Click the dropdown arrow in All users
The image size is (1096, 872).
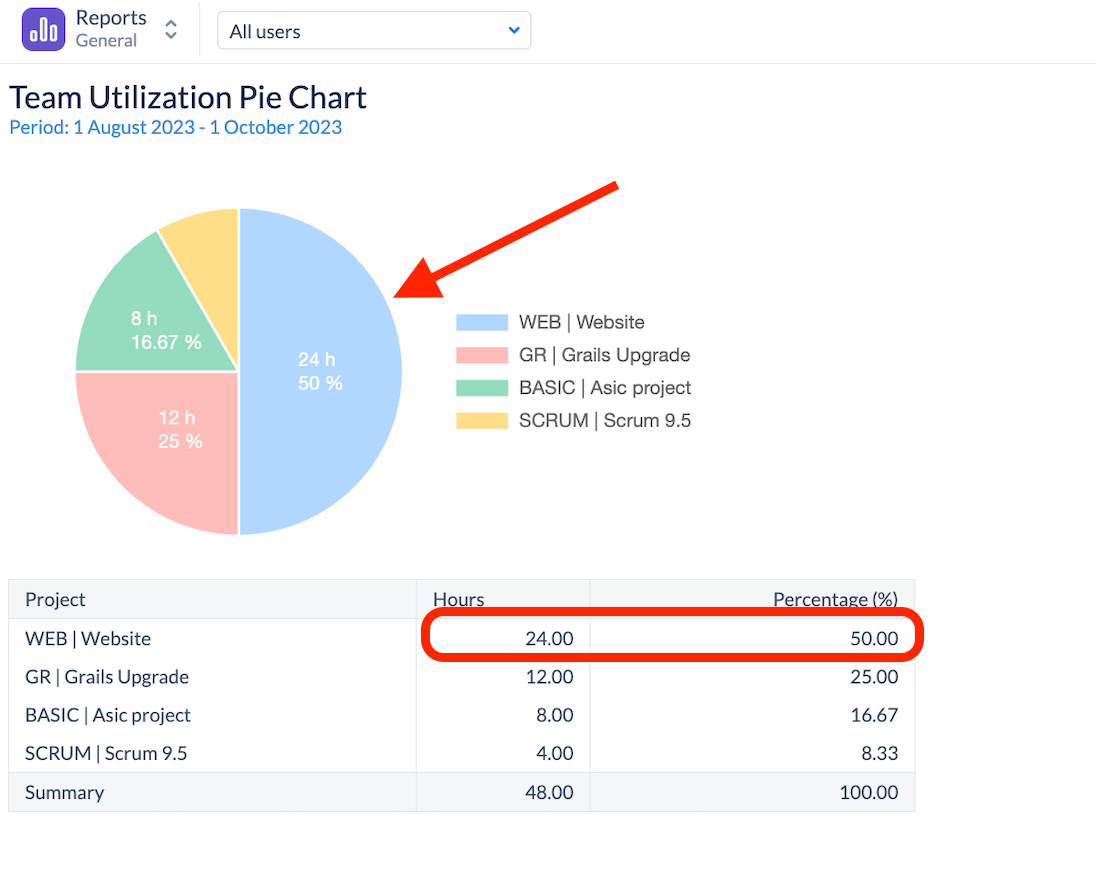pyautogui.click(x=514, y=31)
